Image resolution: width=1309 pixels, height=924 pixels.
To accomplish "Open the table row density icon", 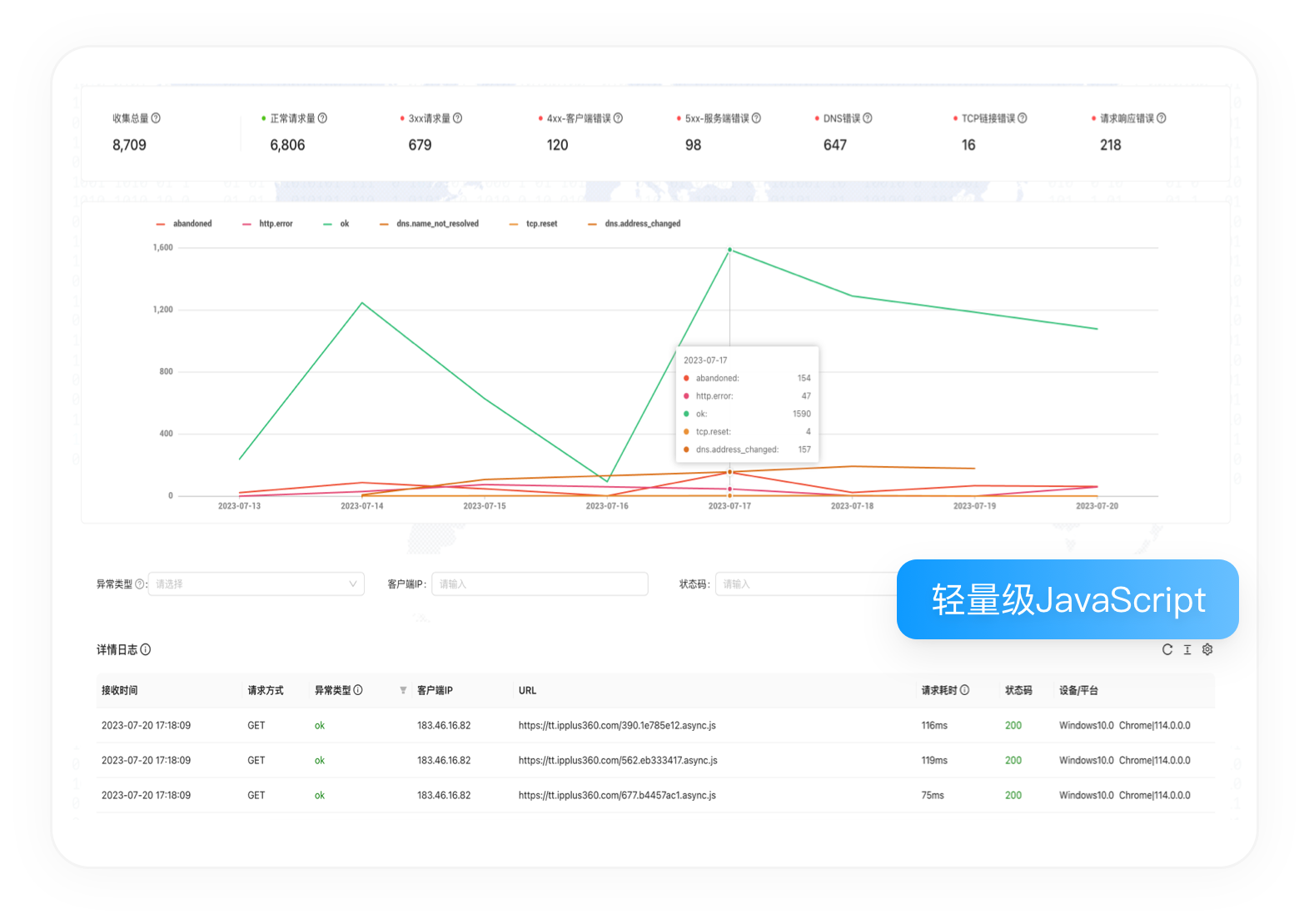I will pos(1187,649).
